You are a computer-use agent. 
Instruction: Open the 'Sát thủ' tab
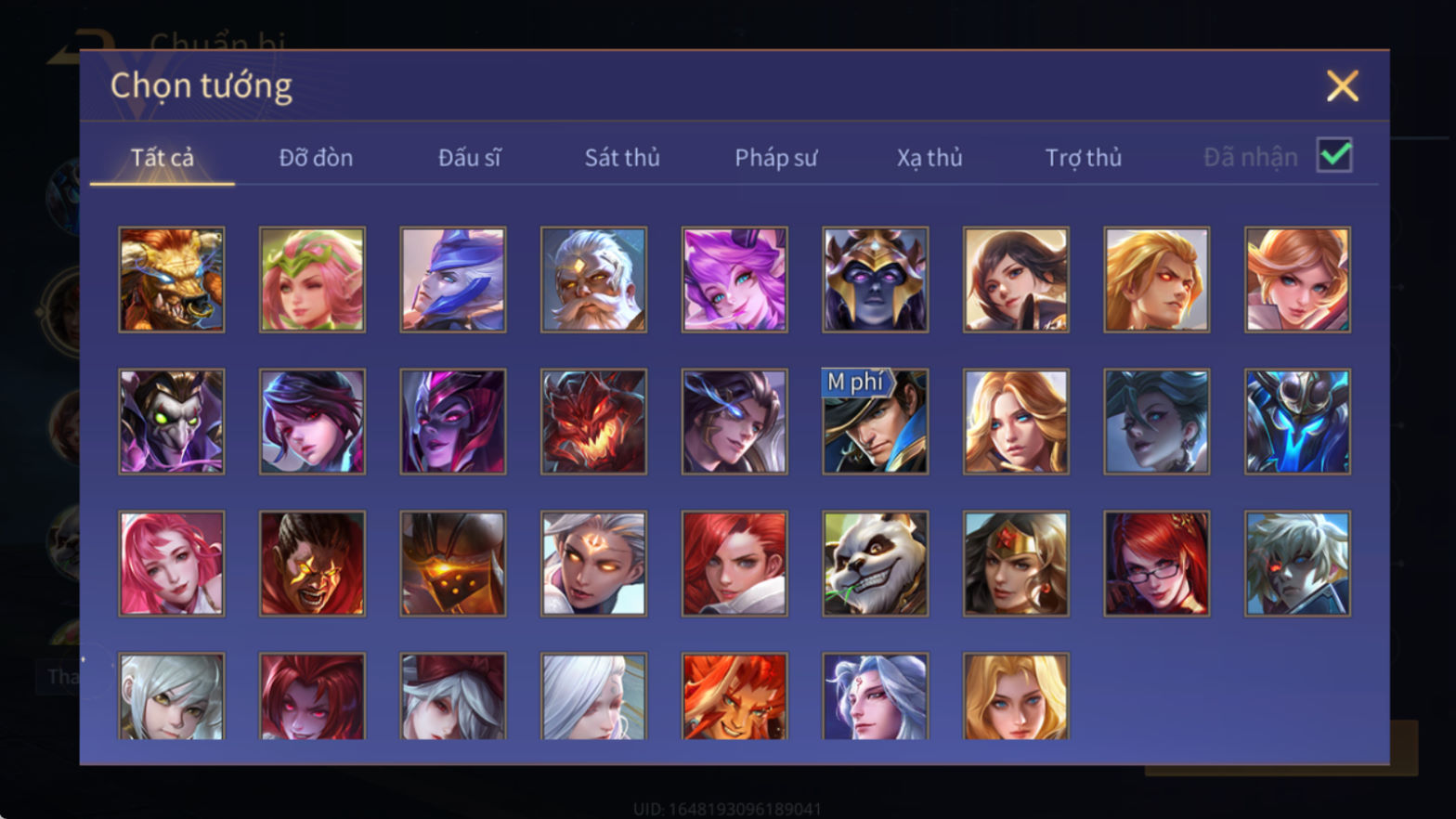pyautogui.click(x=622, y=158)
